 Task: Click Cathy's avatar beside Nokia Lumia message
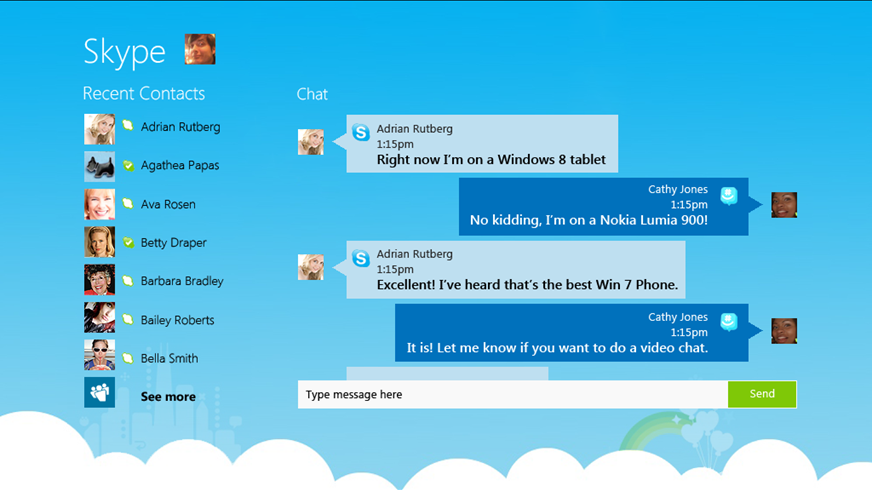point(784,205)
